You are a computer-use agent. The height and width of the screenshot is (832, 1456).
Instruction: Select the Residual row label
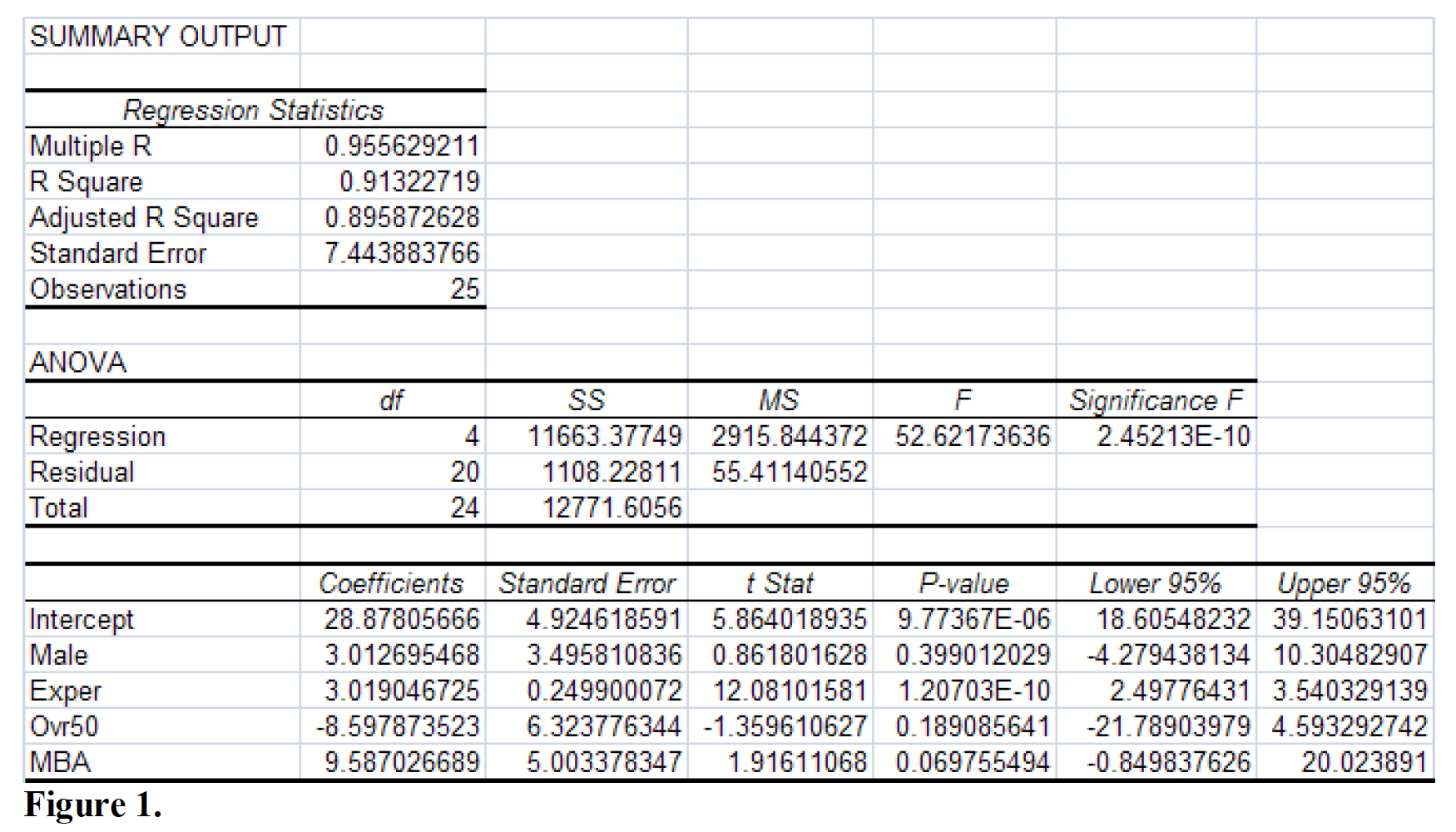pos(81,471)
